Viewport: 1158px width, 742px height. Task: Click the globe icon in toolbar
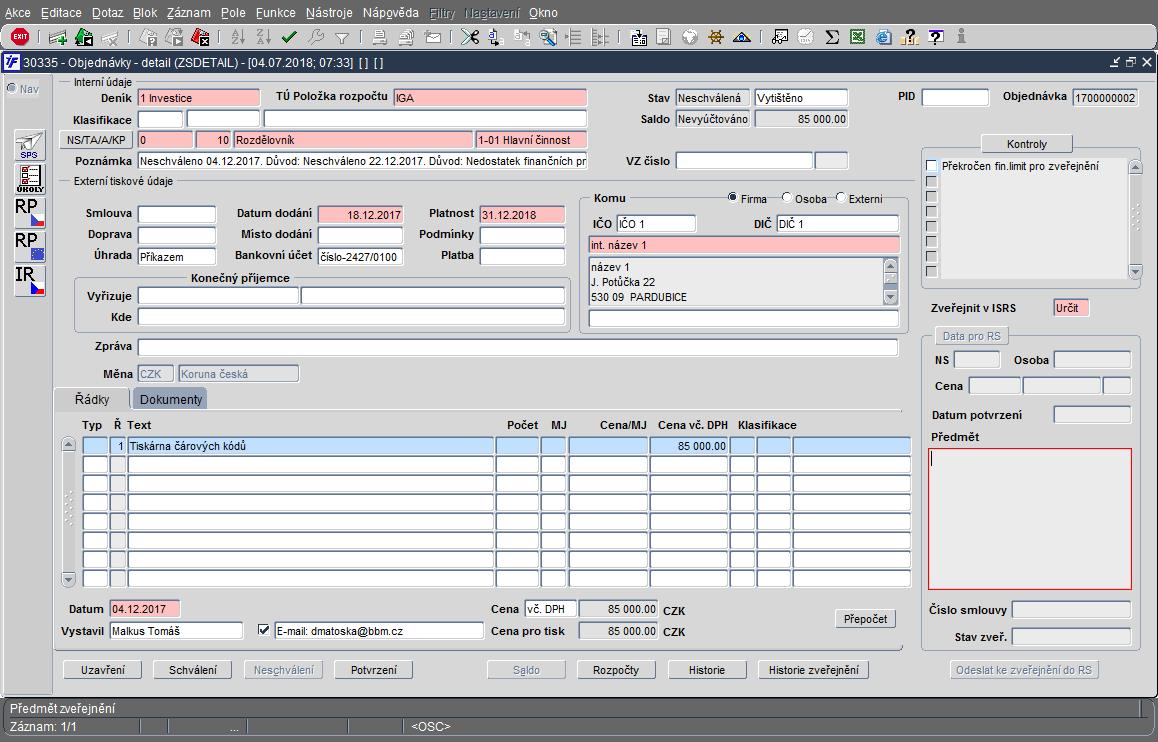(690, 37)
